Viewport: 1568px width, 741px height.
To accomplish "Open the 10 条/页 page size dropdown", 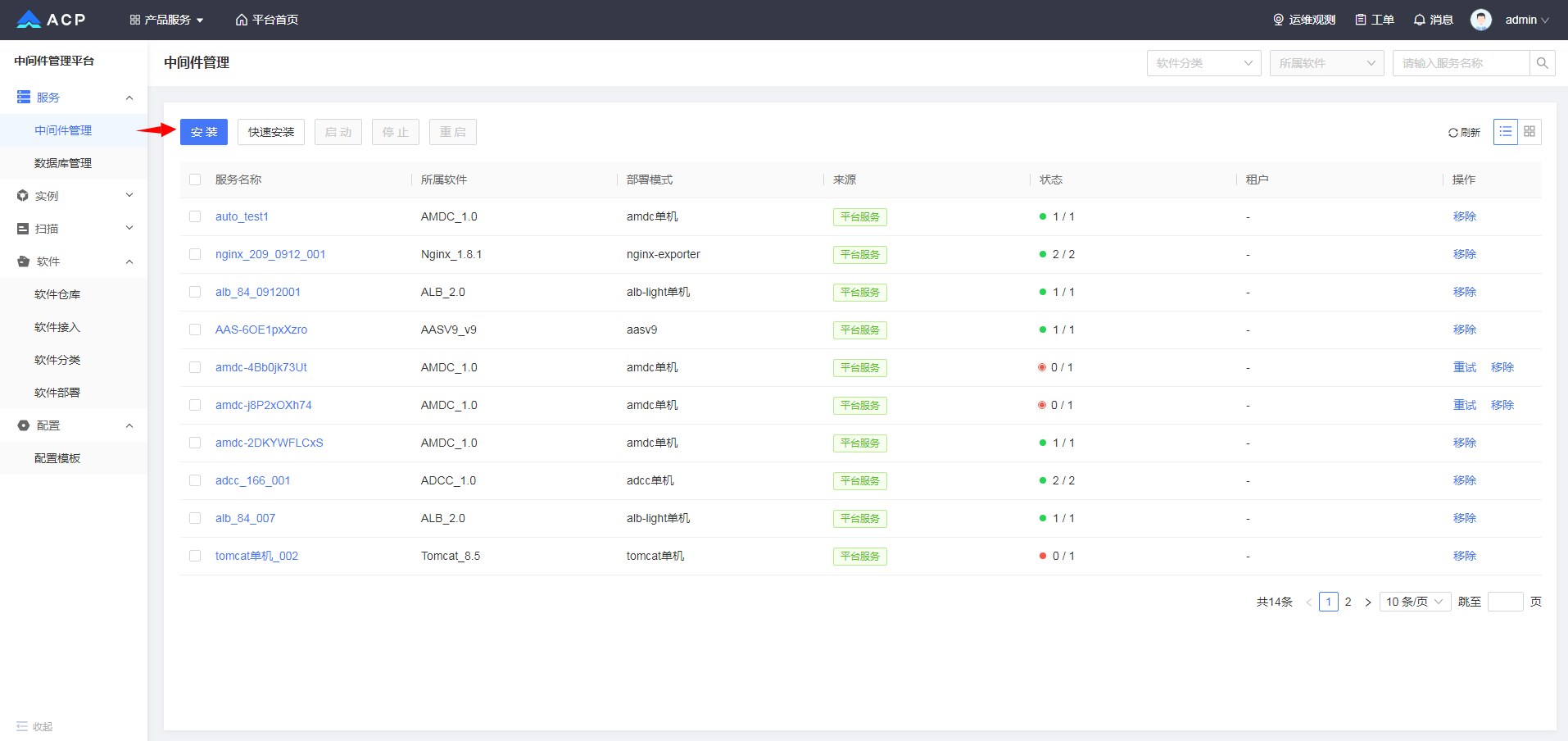I will (x=1416, y=602).
